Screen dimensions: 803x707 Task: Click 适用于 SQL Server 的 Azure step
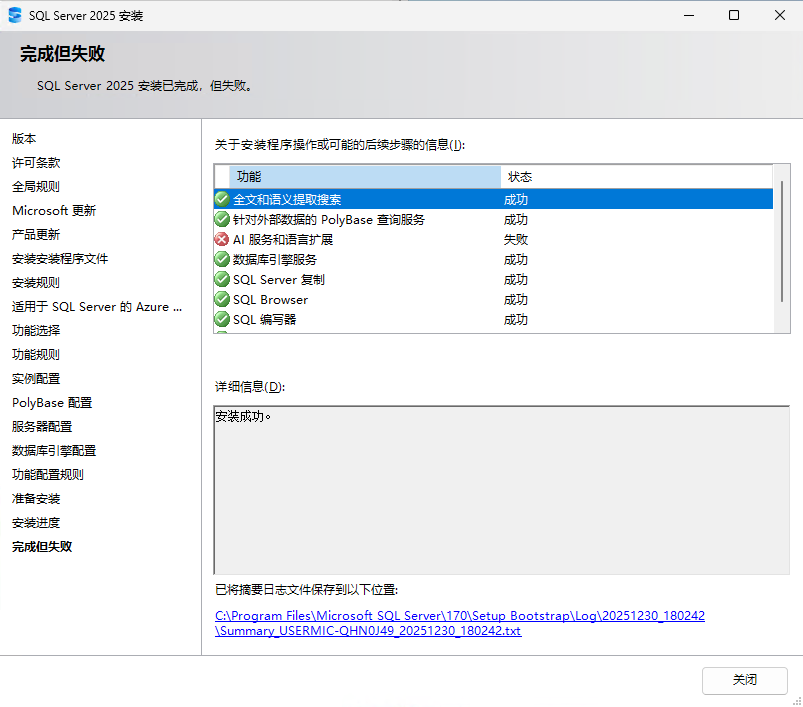(x=97, y=307)
